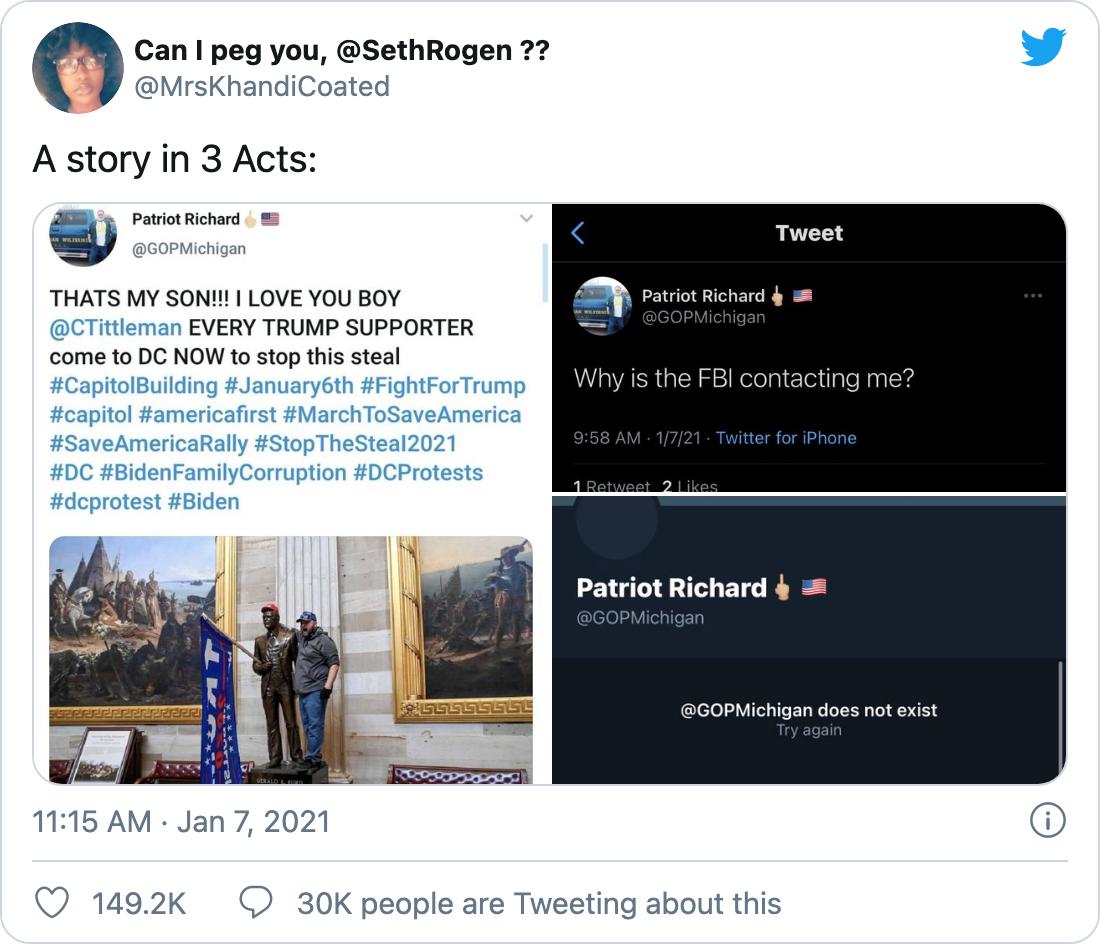
Task: Click the Twitter bird logo
Action: click(1043, 46)
